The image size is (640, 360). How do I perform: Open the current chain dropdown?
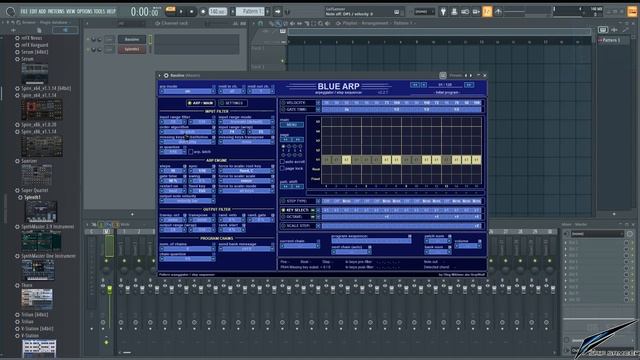click(x=300, y=246)
